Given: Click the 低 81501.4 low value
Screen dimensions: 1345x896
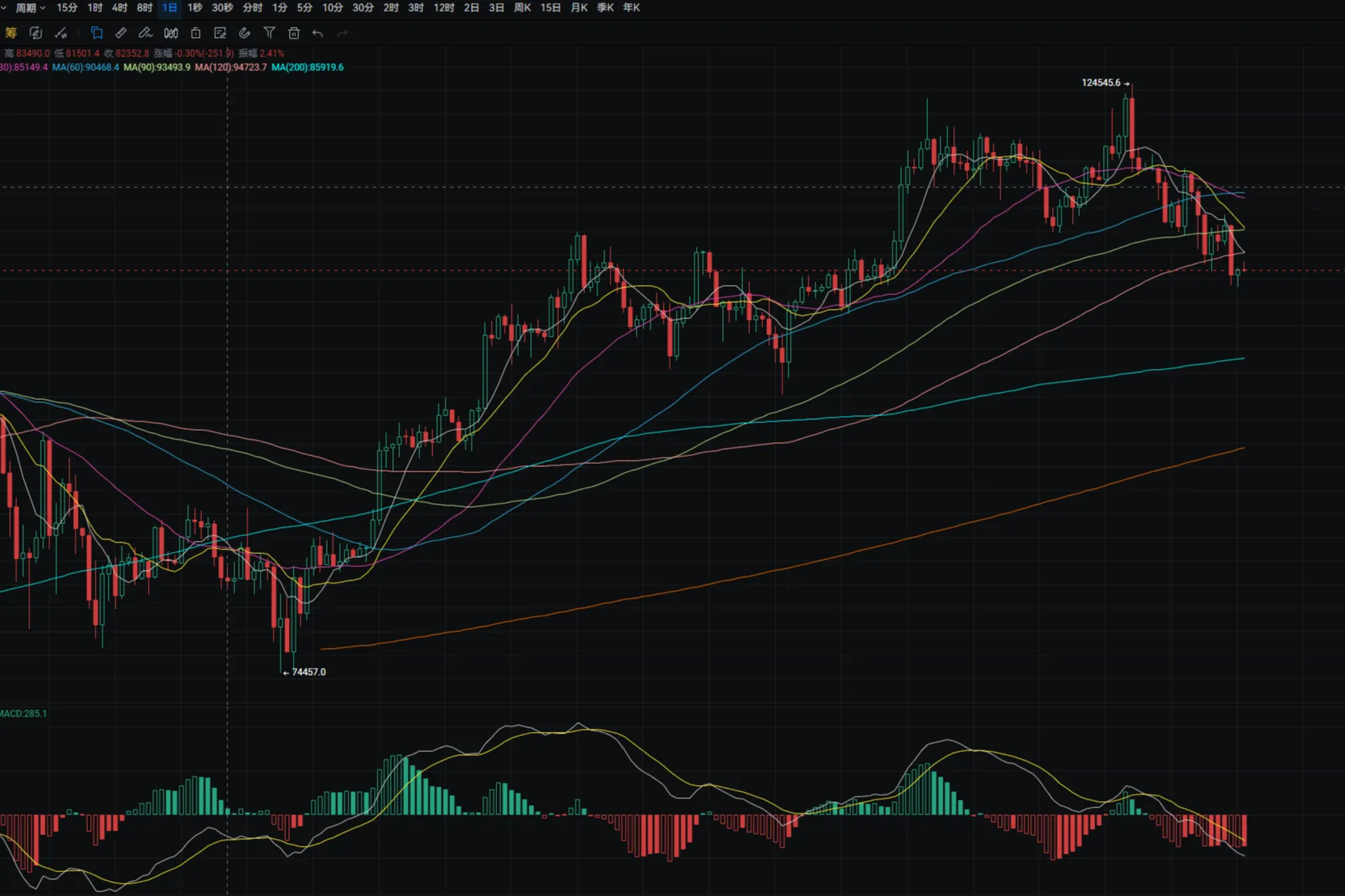Looking at the screenshot, I should click(76, 54).
